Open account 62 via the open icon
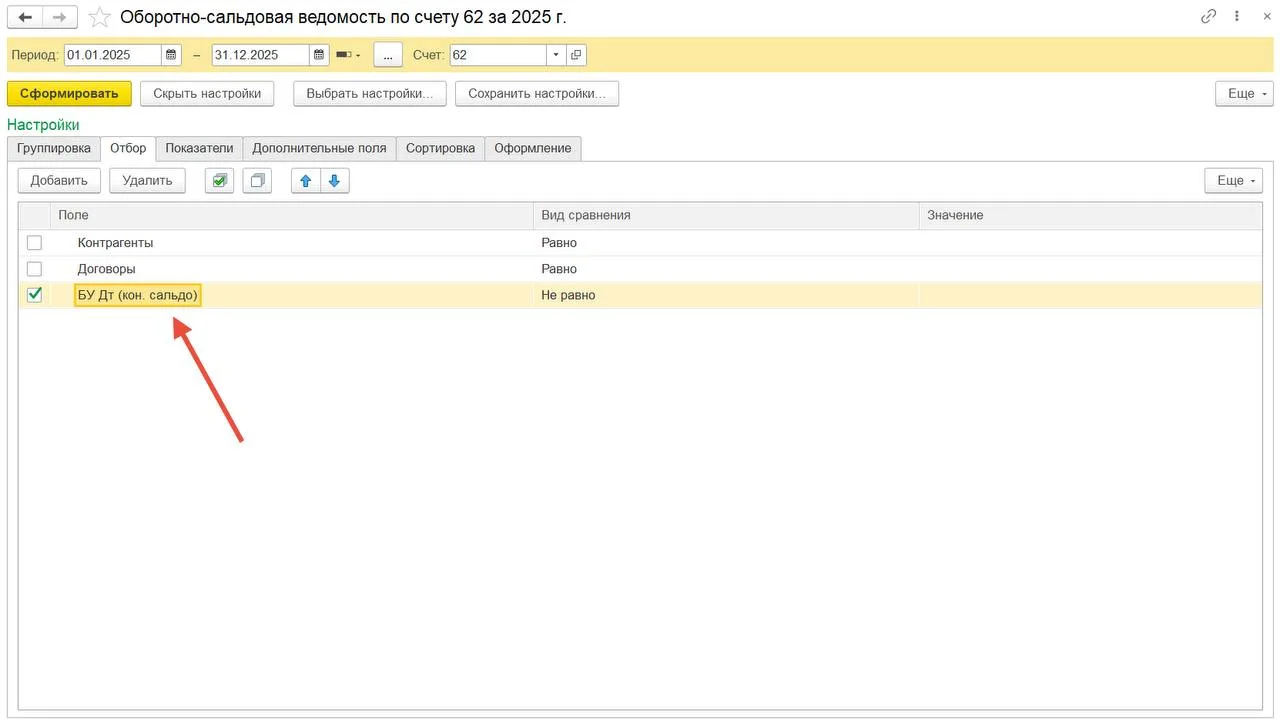This screenshot has width=1280, height=725. click(x=576, y=55)
